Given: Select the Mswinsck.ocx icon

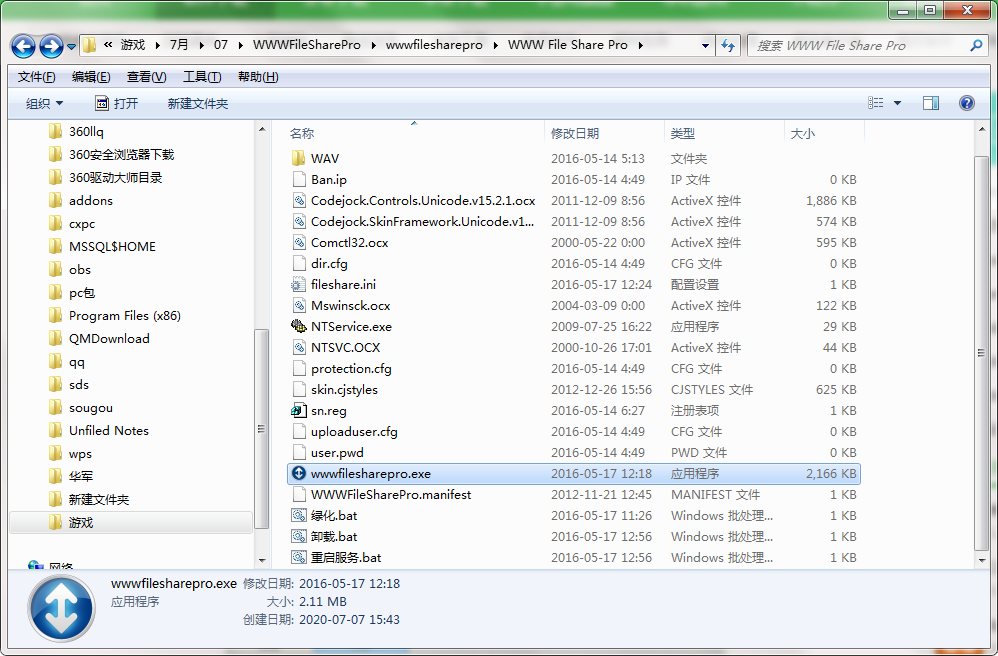Looking at the screenshot, I should [299, 305].
